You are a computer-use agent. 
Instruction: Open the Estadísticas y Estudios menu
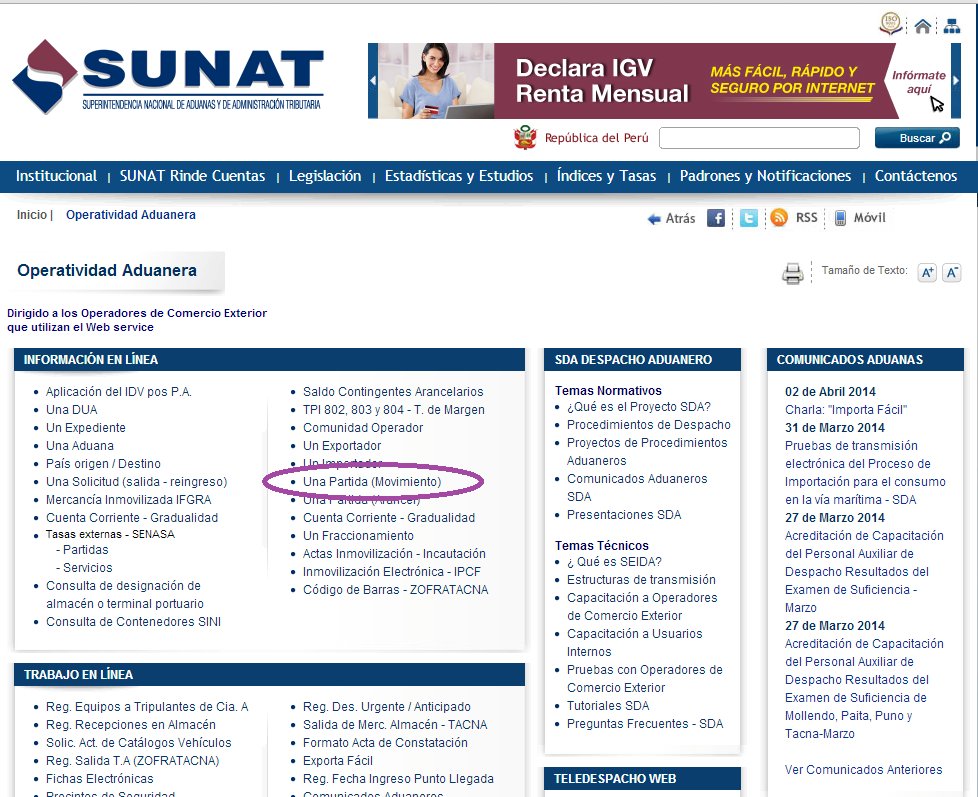(x=459, y=176)
